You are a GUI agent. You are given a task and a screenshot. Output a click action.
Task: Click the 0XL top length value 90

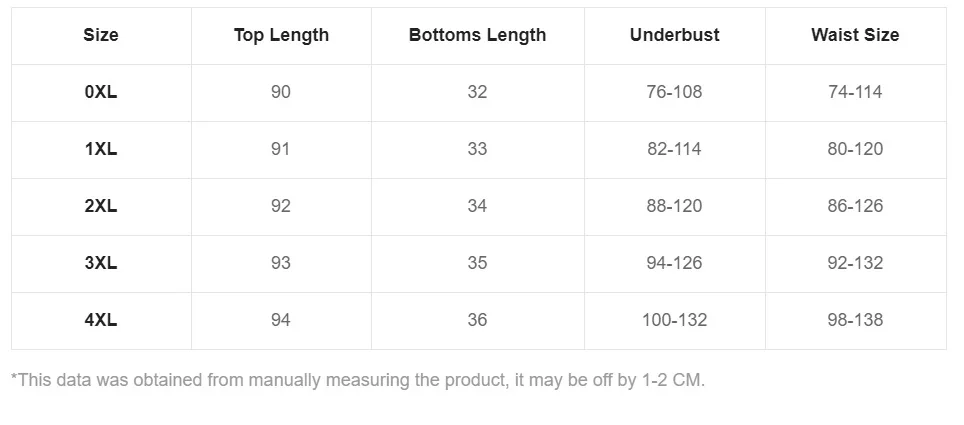[281, 92]
